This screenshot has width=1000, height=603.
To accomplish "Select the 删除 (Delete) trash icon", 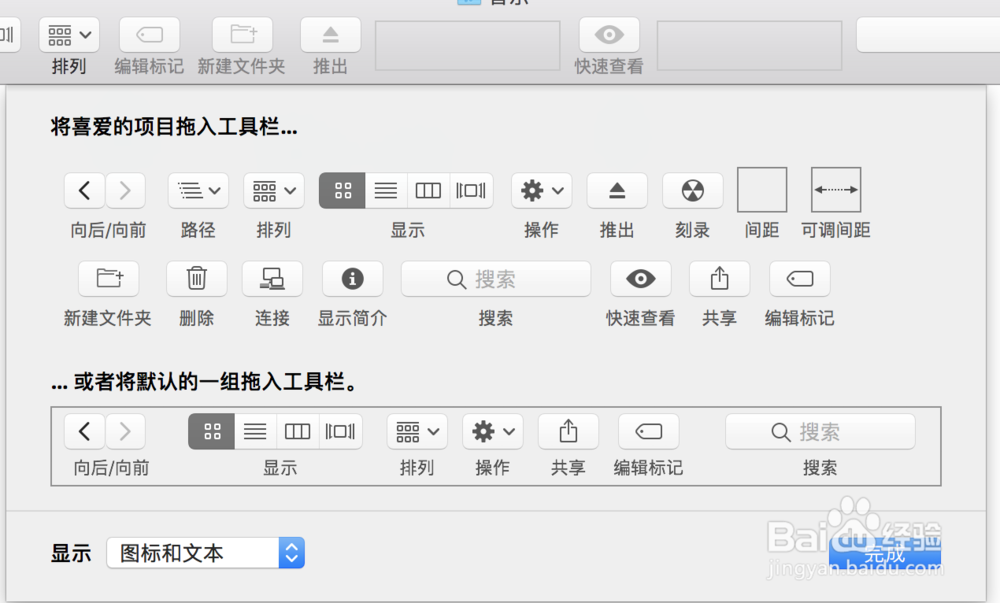I will (x=196, y=279).
